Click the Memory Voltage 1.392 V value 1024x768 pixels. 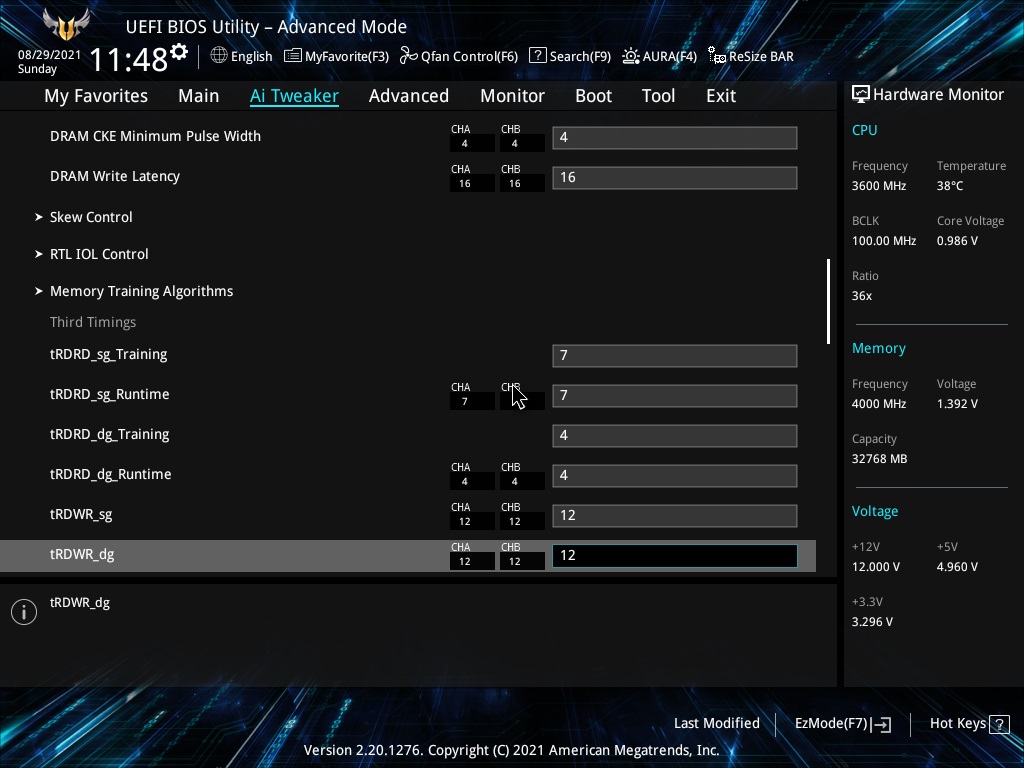point(957,404)
